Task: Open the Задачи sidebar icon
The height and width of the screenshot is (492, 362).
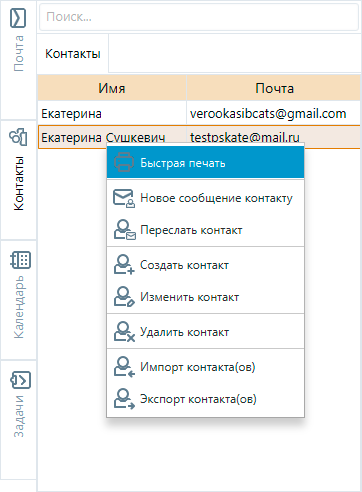Action: 20,380
